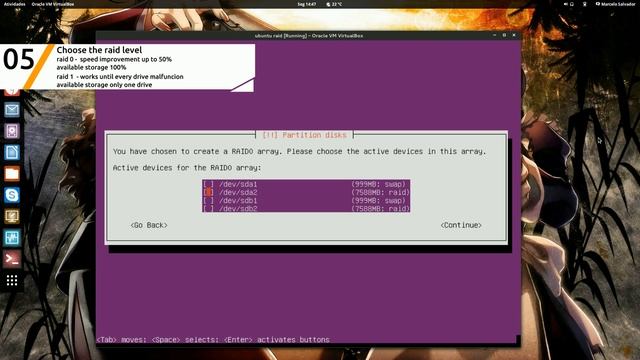Click the Continue button
This screenshot has width=640, height=360.
[461, 225]
